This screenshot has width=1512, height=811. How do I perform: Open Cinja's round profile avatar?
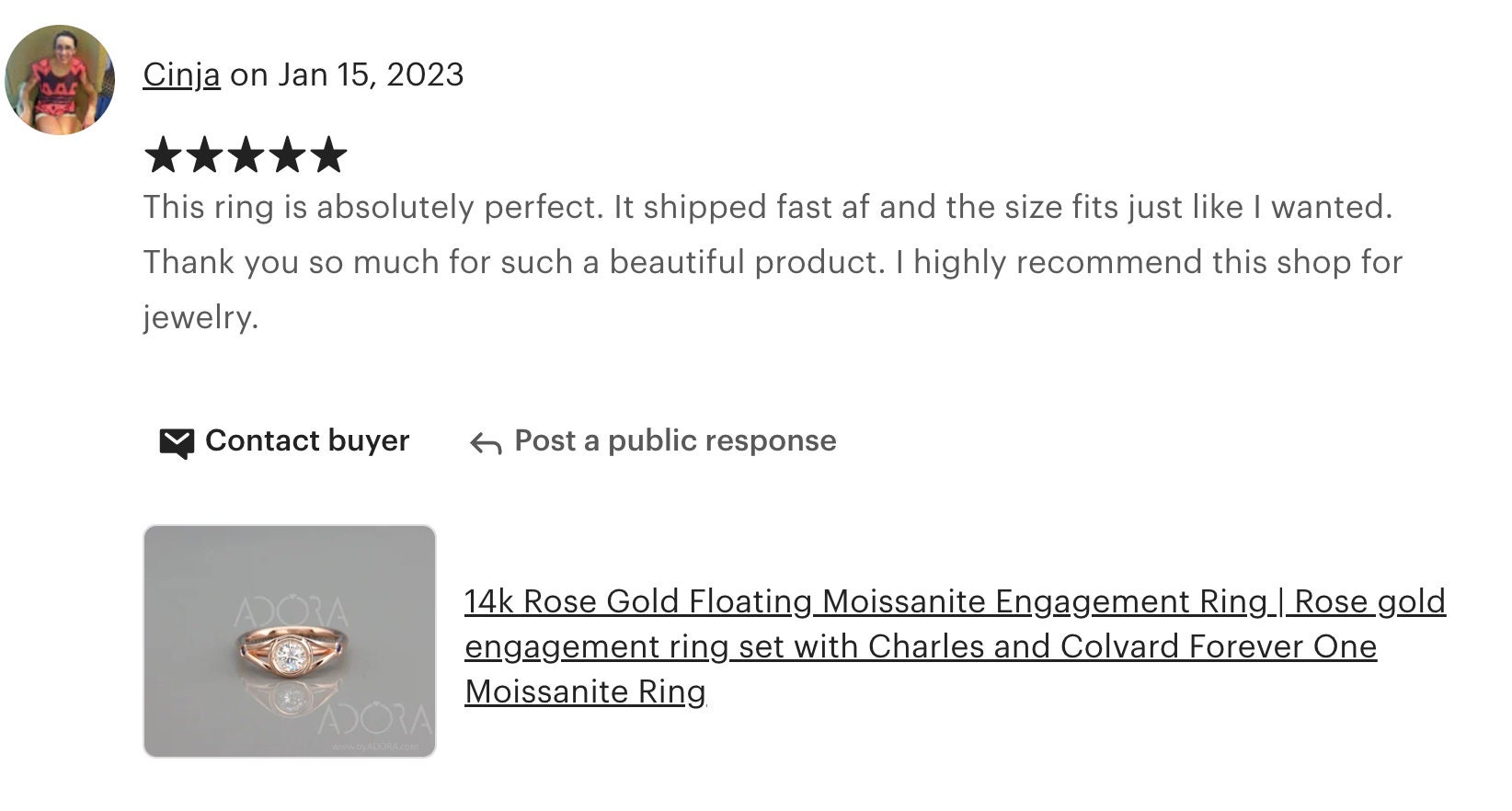click(59, 80)
